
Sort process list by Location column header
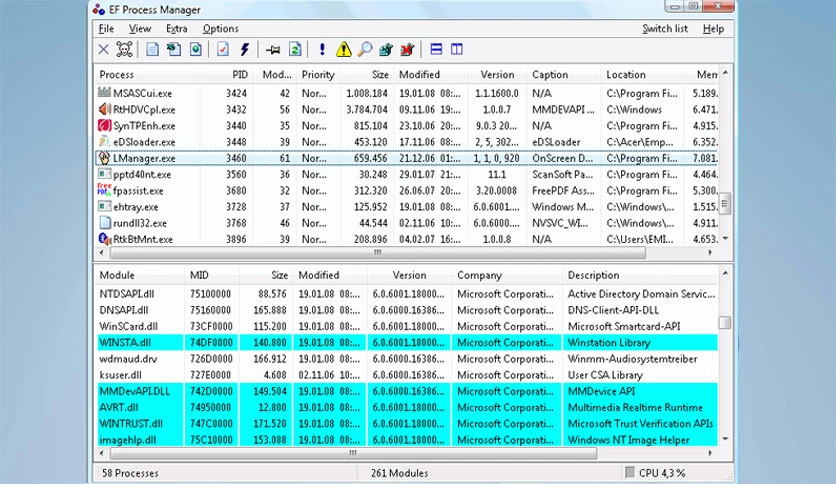(x=644, y=75)
